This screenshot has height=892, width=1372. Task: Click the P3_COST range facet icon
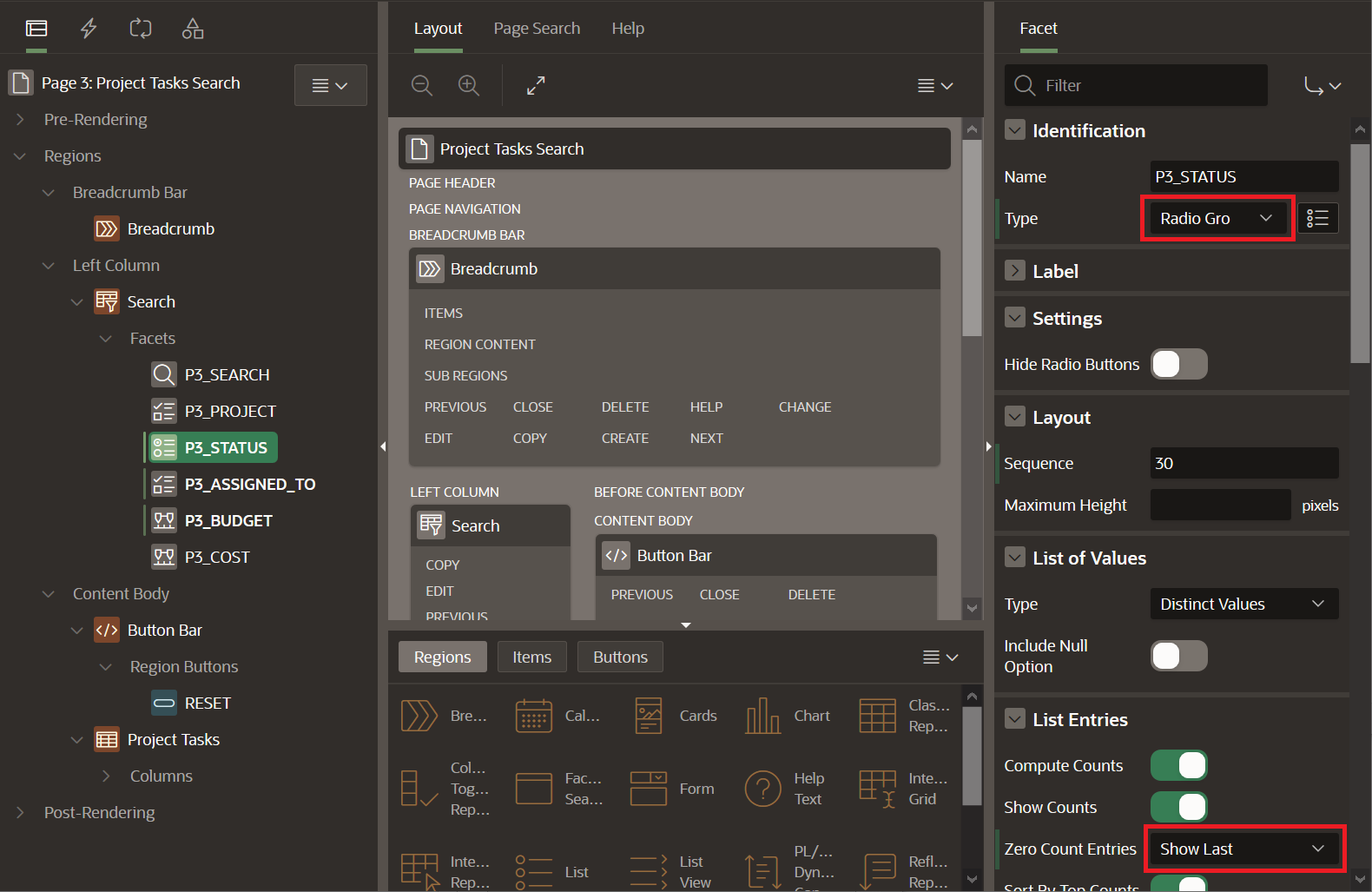164,557
